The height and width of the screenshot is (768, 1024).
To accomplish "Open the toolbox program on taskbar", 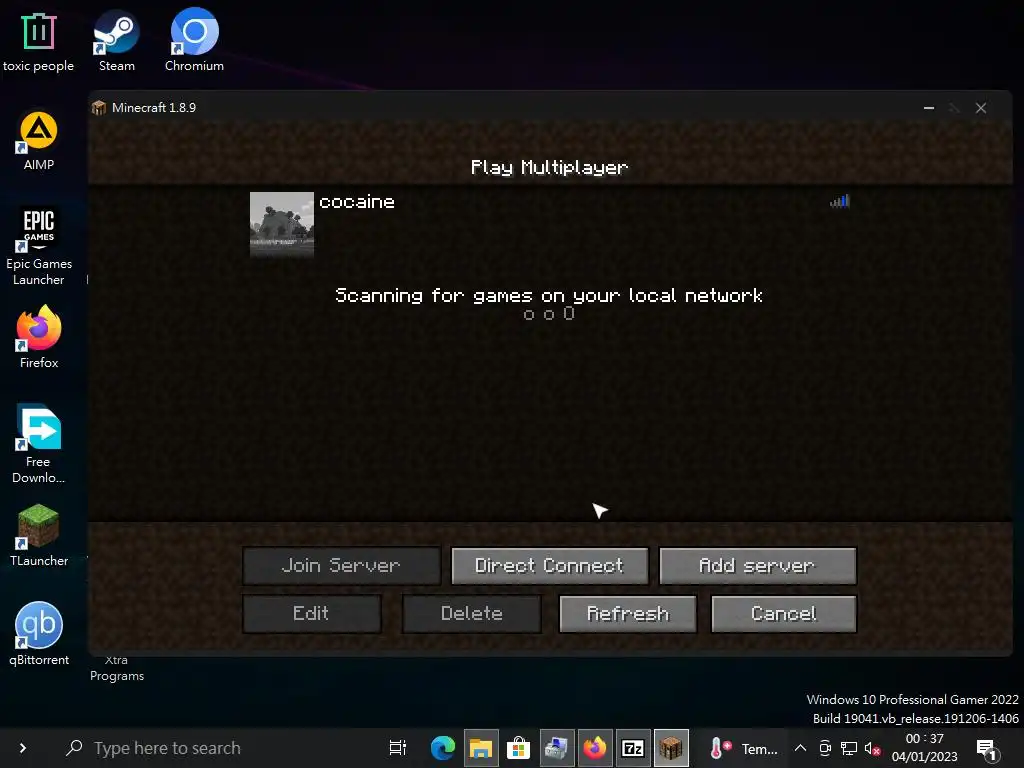I will click(556, 748).
